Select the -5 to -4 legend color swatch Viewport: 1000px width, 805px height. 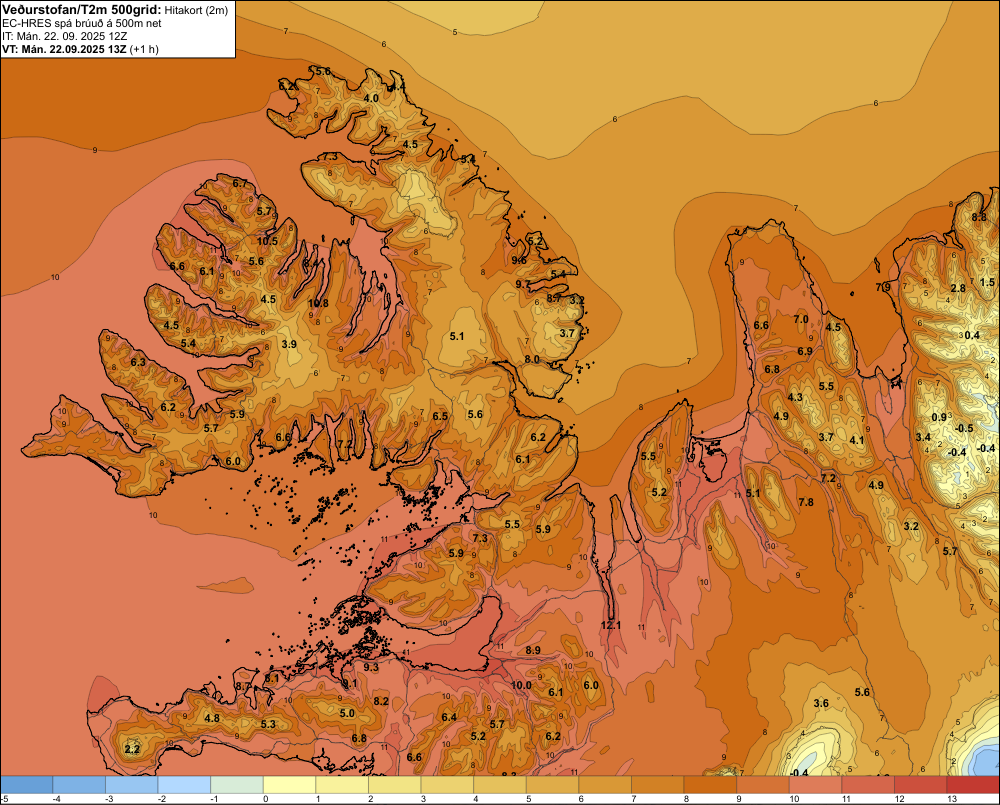[27, 785]
